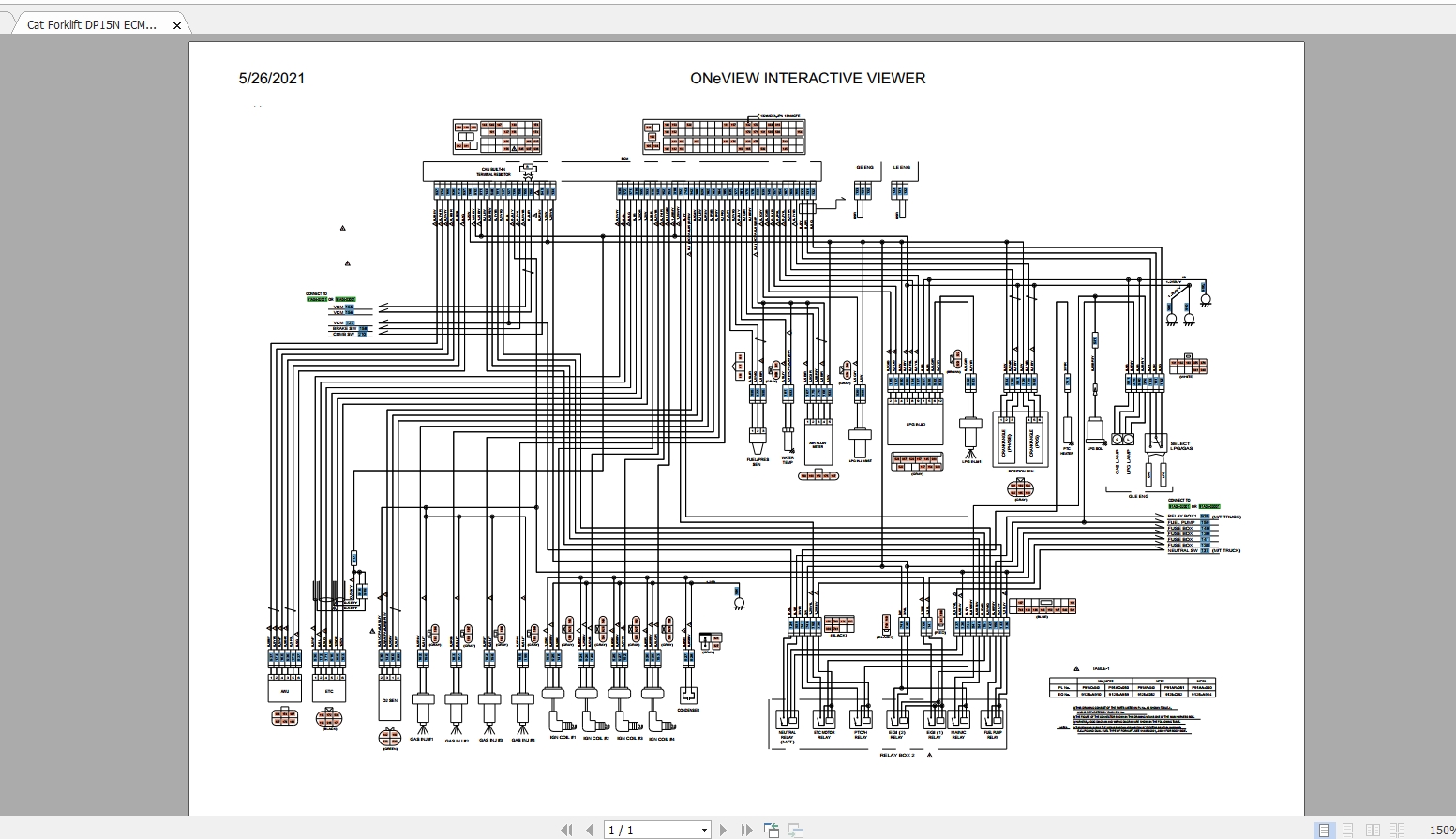Close the Cat Forklift DP15N document tab

pyautogui.click(x=177, y=25)
